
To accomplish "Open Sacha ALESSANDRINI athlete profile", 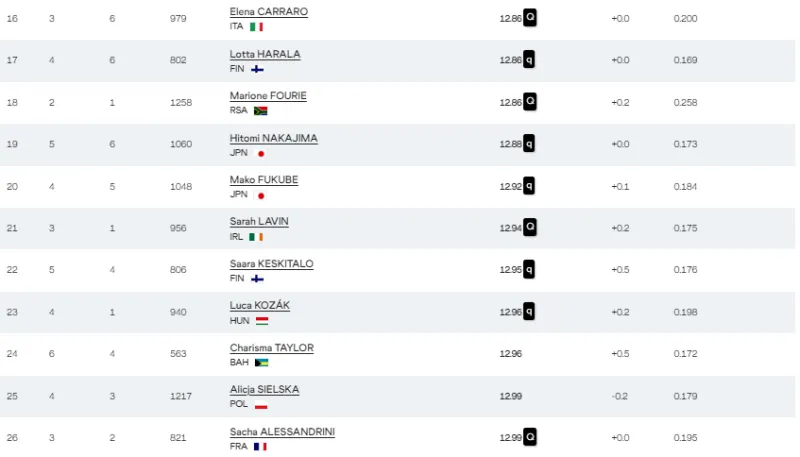I will tap(282, 432).
